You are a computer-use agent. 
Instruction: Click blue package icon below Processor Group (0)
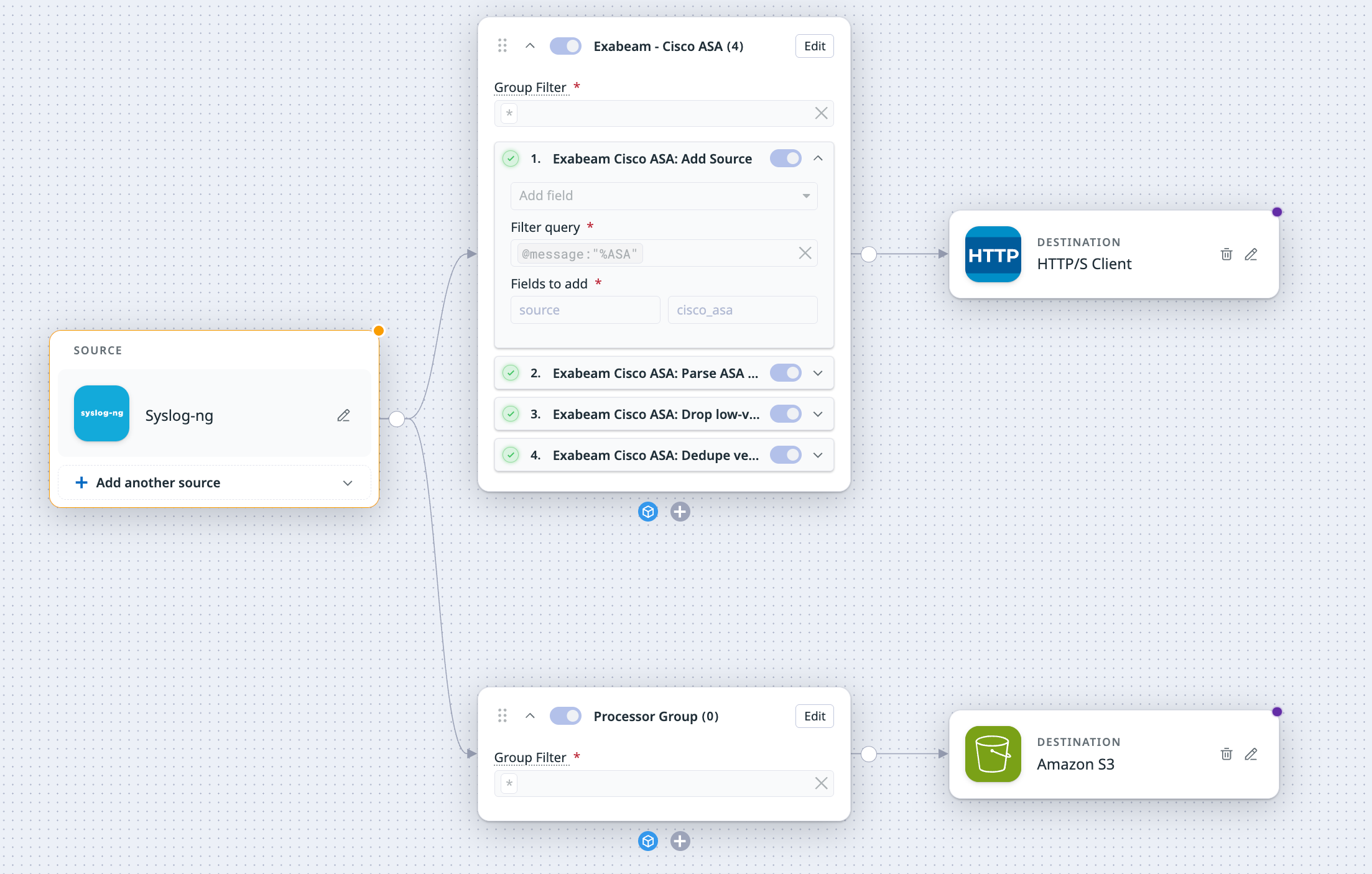tap(648, 841)
